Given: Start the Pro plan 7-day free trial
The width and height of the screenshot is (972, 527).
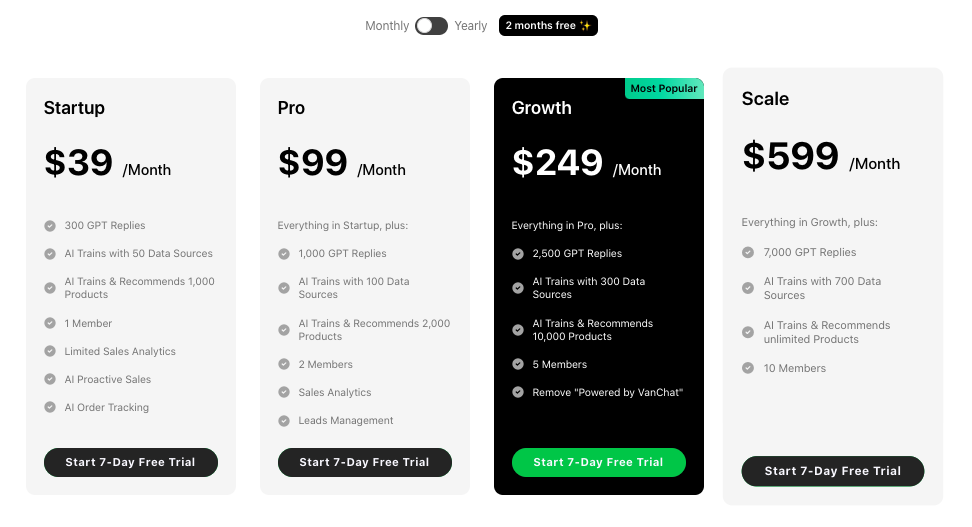Looking at the screenshot, I should [x=365, y=462].
